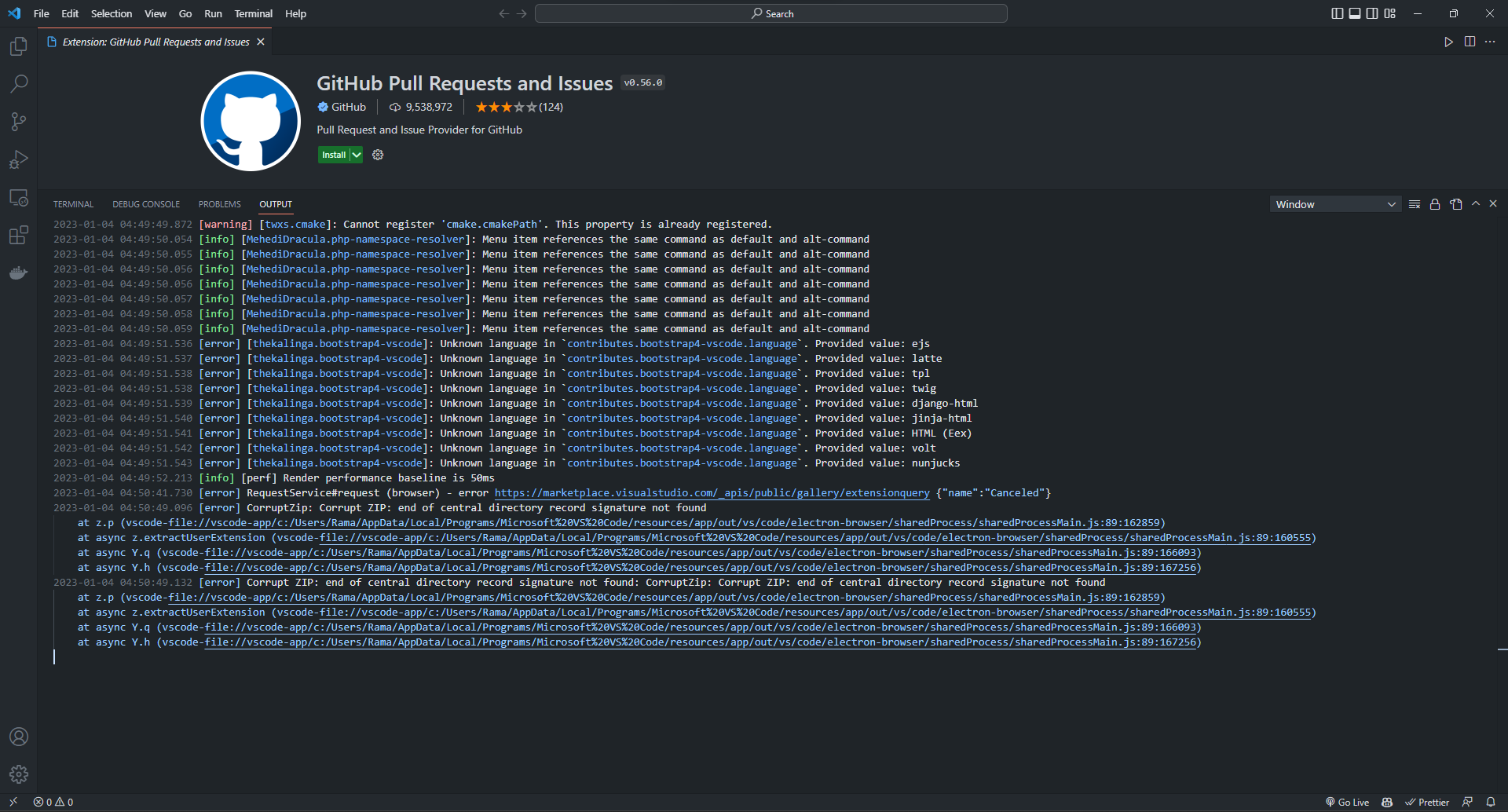Click the v0.56.0 version badge
1508x812 pixels.
pos(643,82)
